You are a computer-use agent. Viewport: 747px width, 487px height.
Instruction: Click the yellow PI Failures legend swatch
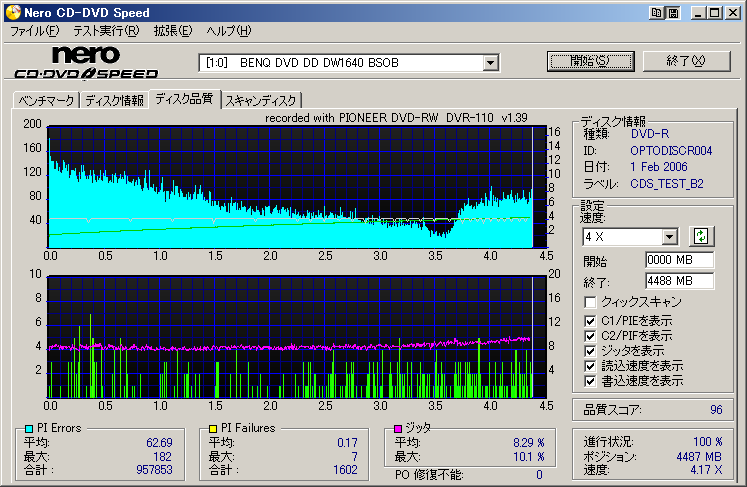(x=213, y=428)
